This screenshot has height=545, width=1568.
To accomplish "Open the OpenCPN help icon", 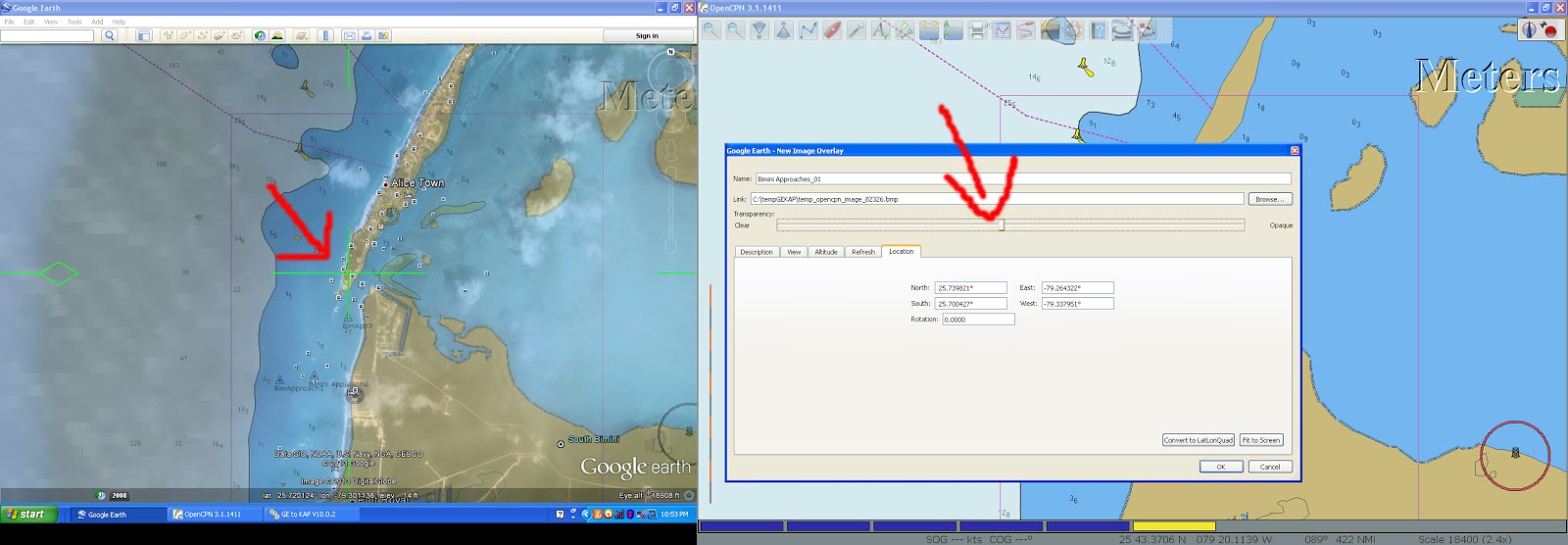I will (1099, 30).
